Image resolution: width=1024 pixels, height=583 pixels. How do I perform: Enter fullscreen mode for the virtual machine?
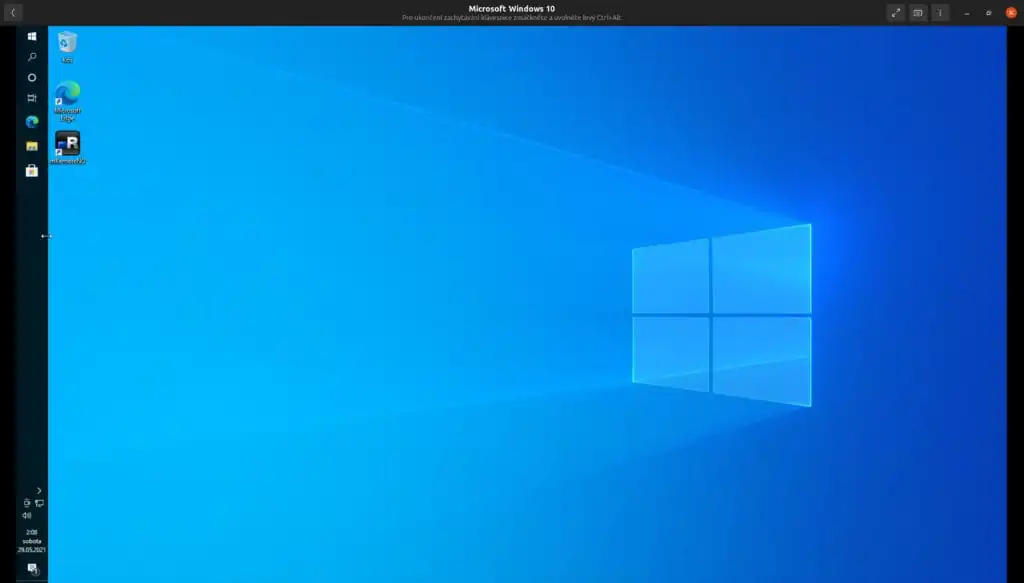[896, 12]
